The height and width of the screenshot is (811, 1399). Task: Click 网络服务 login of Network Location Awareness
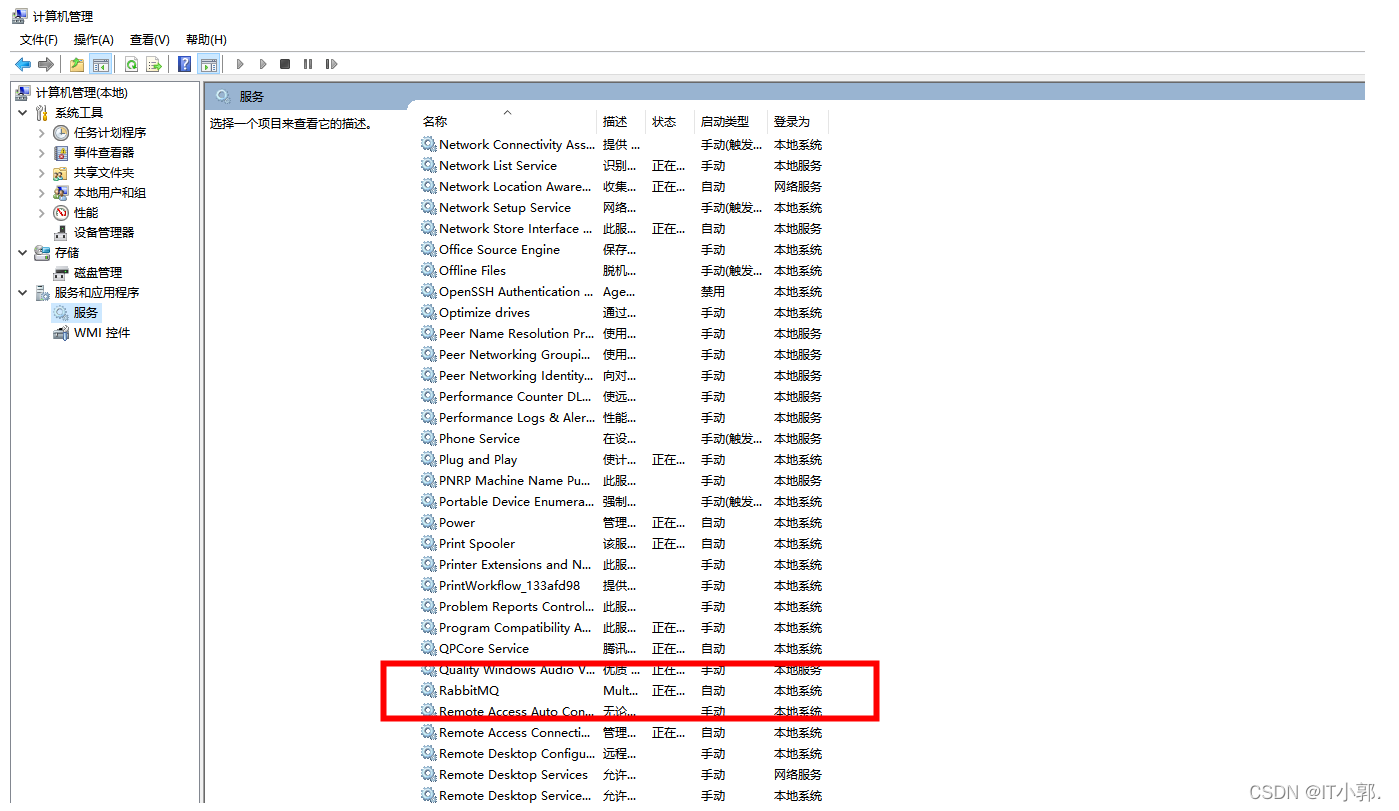point(798,187)
